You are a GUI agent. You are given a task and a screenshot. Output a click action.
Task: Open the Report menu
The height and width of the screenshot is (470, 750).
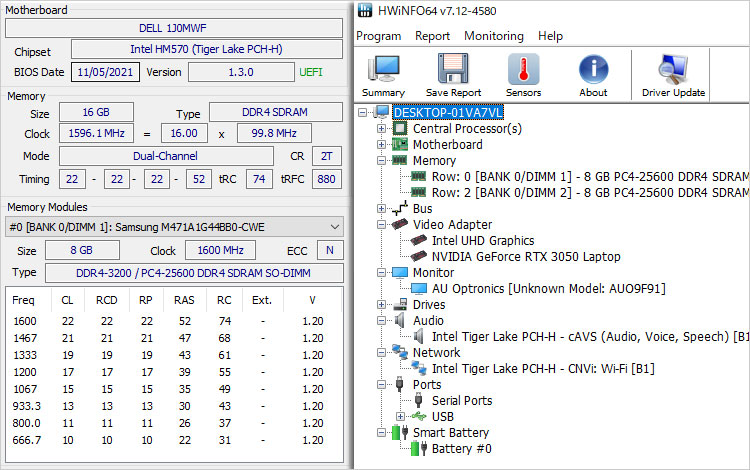(x=432, y=36)
